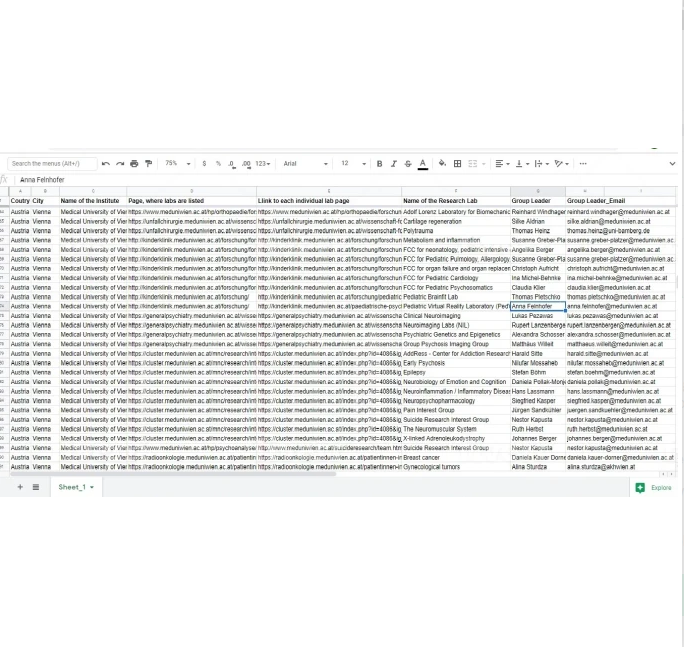Select the Hans Lassmann cell
Screen dimensions: 684x647
click(538, 391)
